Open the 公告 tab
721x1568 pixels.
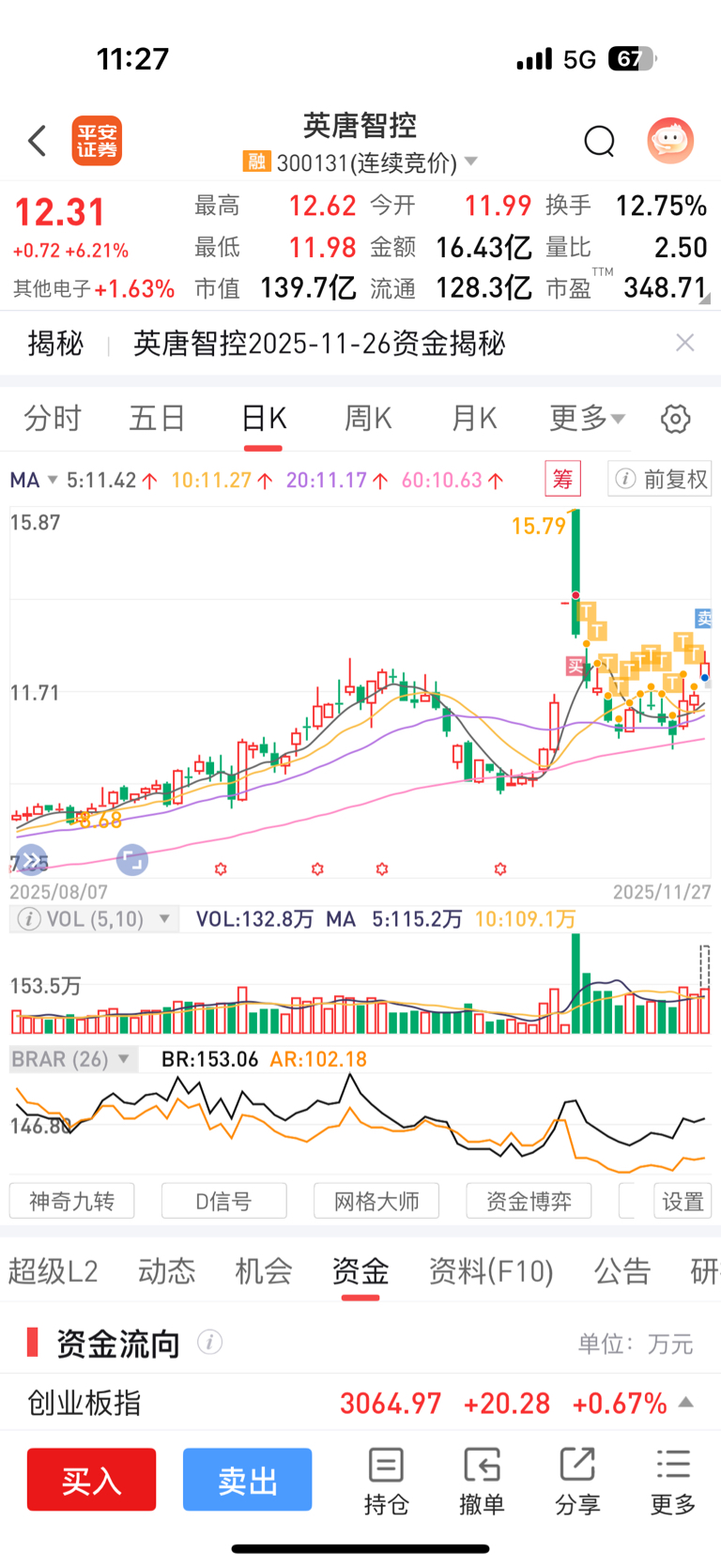tap(622, 1271)
